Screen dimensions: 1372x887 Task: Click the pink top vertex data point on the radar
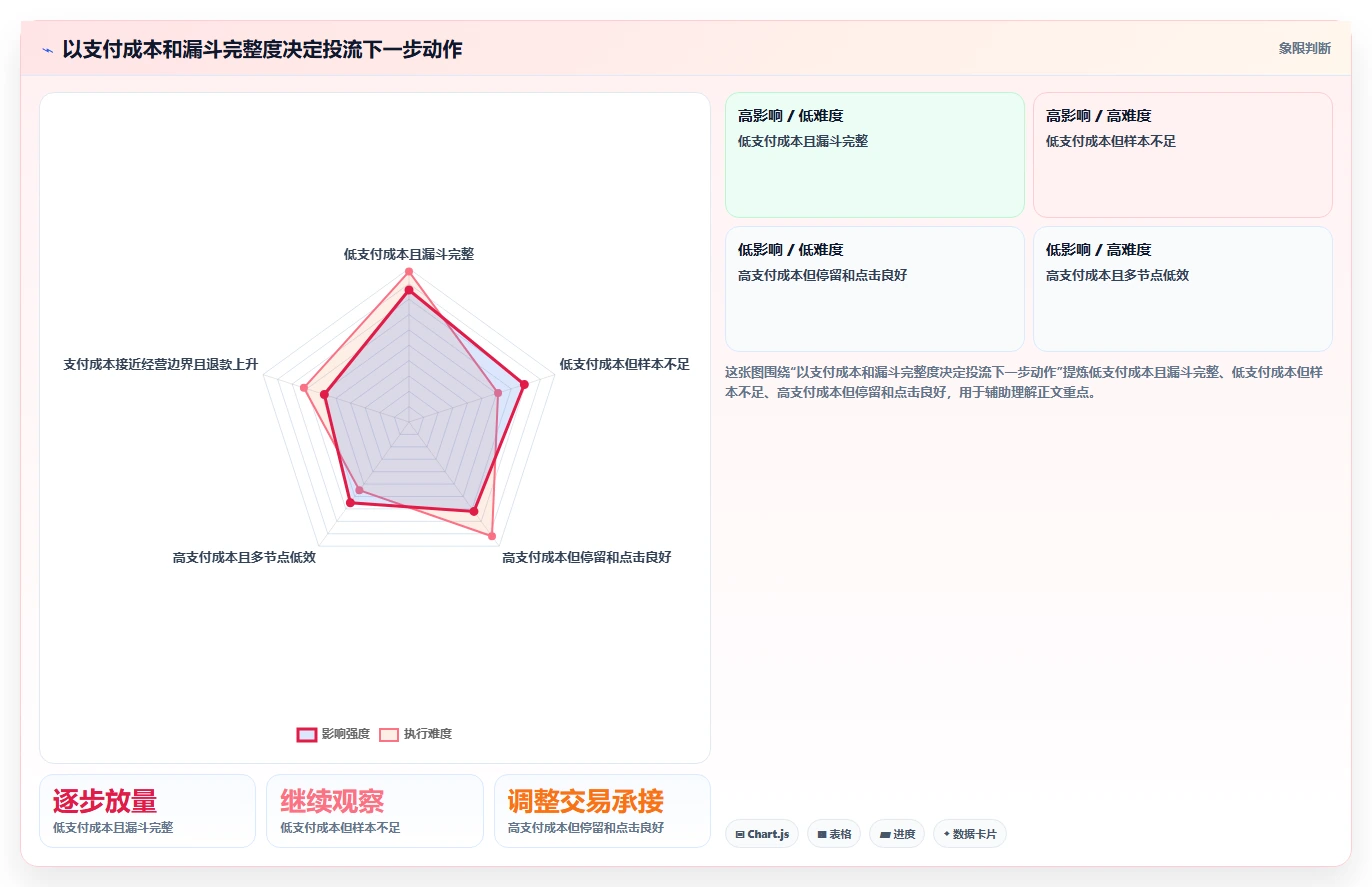click(408, 272)
